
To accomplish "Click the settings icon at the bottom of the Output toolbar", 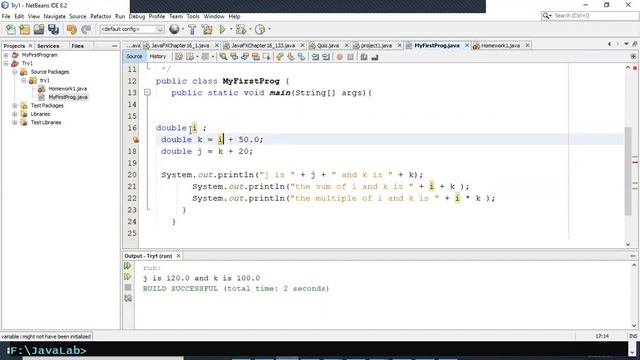I will point(128,298).
